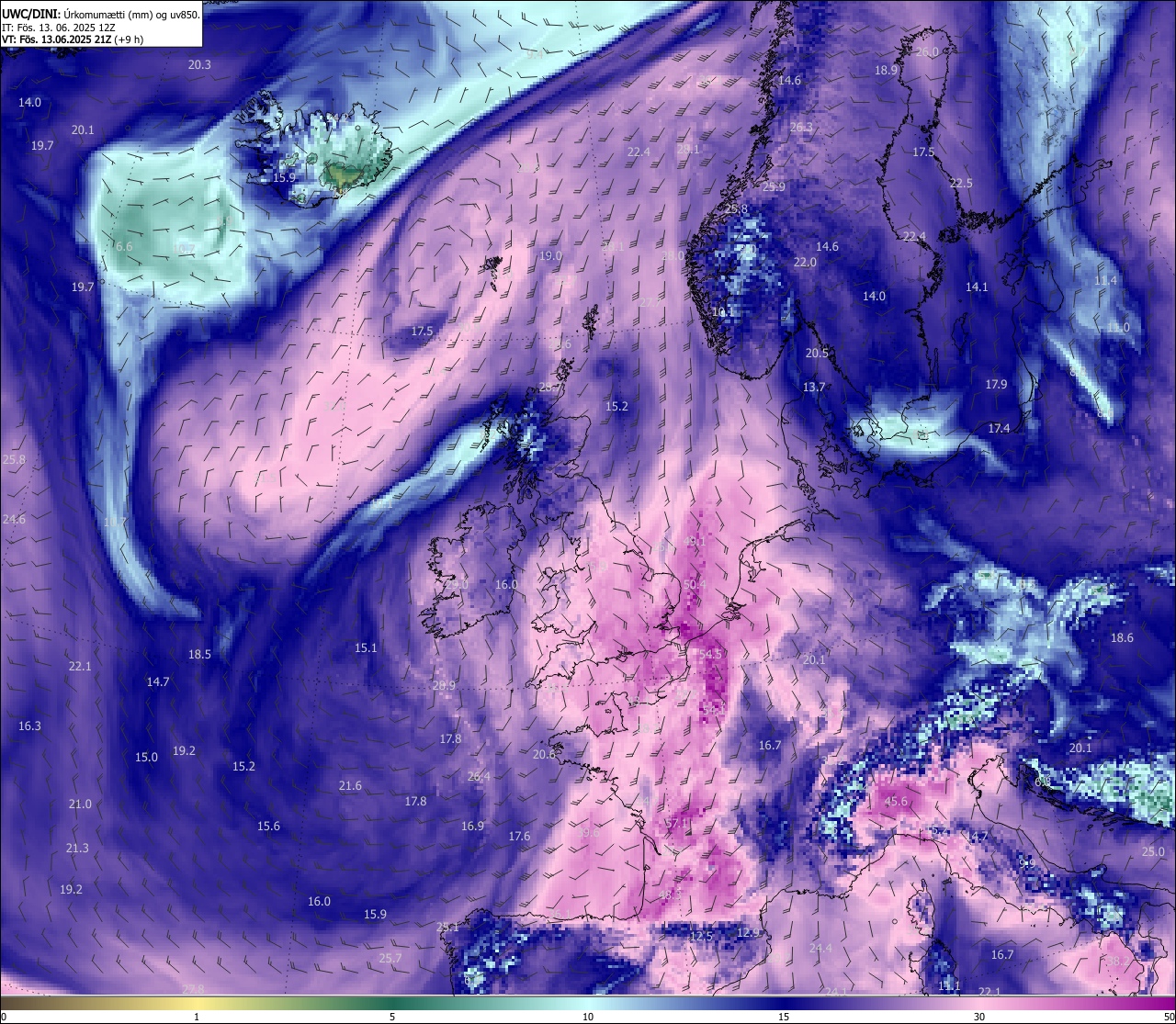
Task: Click the 20.5 value near Oslofjord
Action: coord(817,354)
